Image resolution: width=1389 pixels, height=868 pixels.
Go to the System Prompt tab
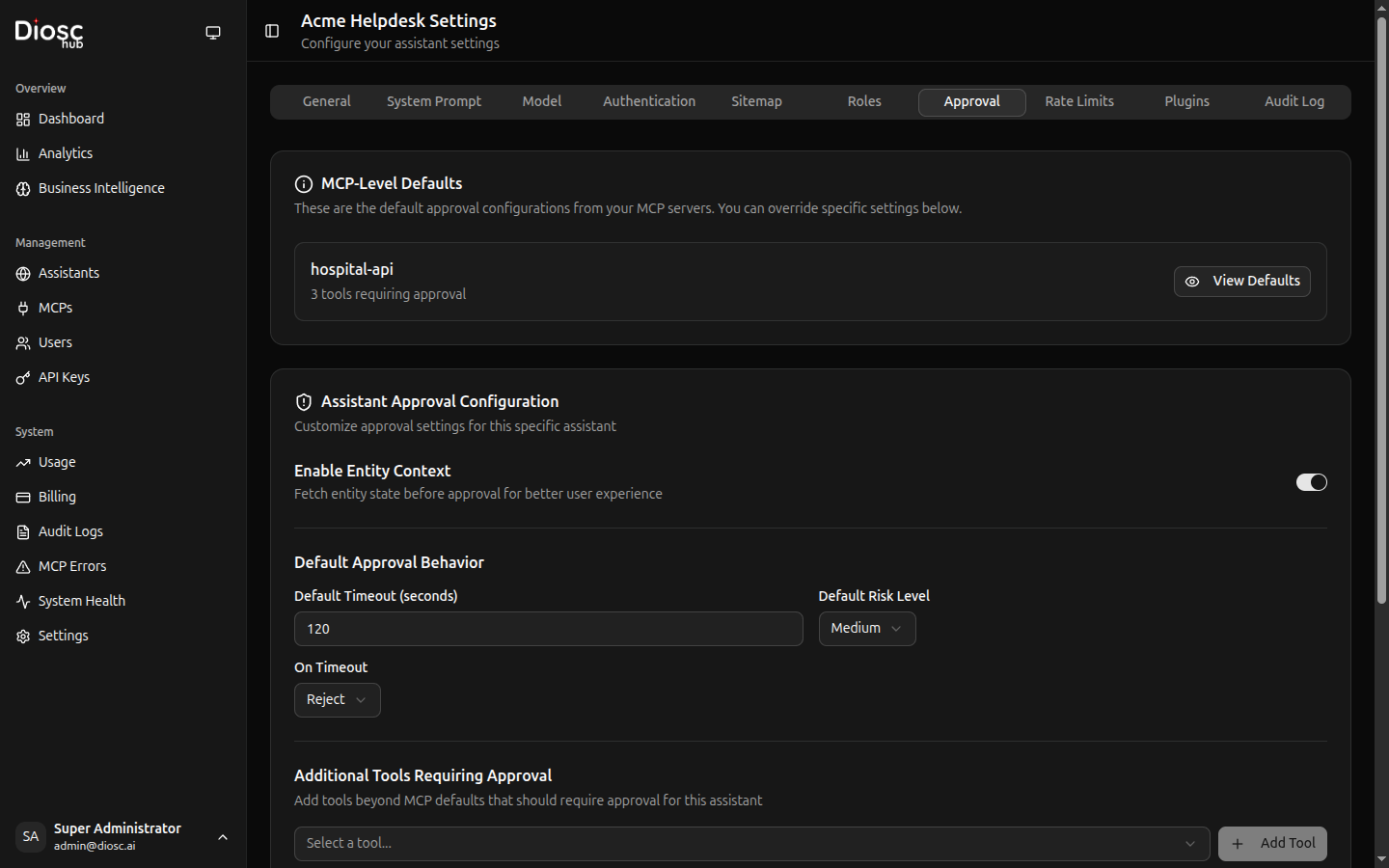coord(433,102)
